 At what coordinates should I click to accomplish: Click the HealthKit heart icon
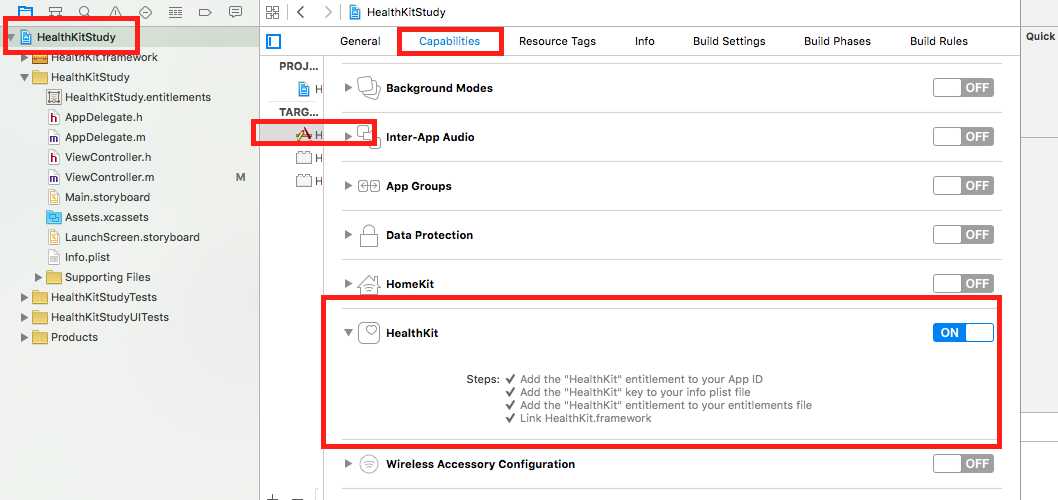[368, 333]
